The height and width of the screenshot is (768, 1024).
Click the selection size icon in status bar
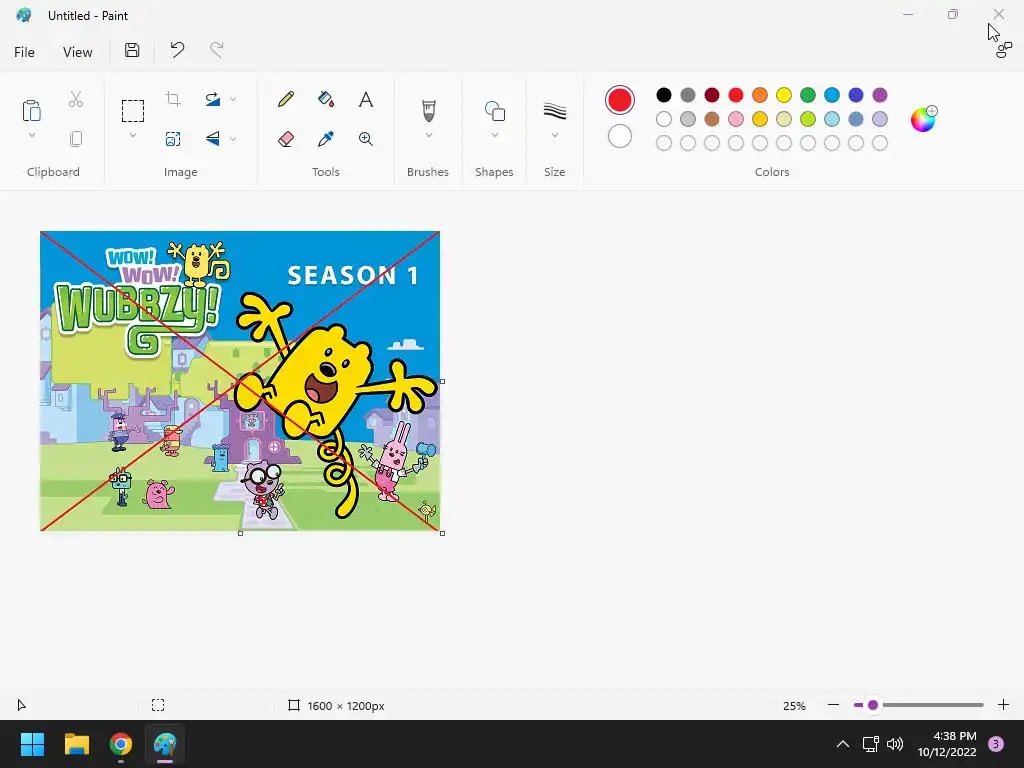(158, 705)
